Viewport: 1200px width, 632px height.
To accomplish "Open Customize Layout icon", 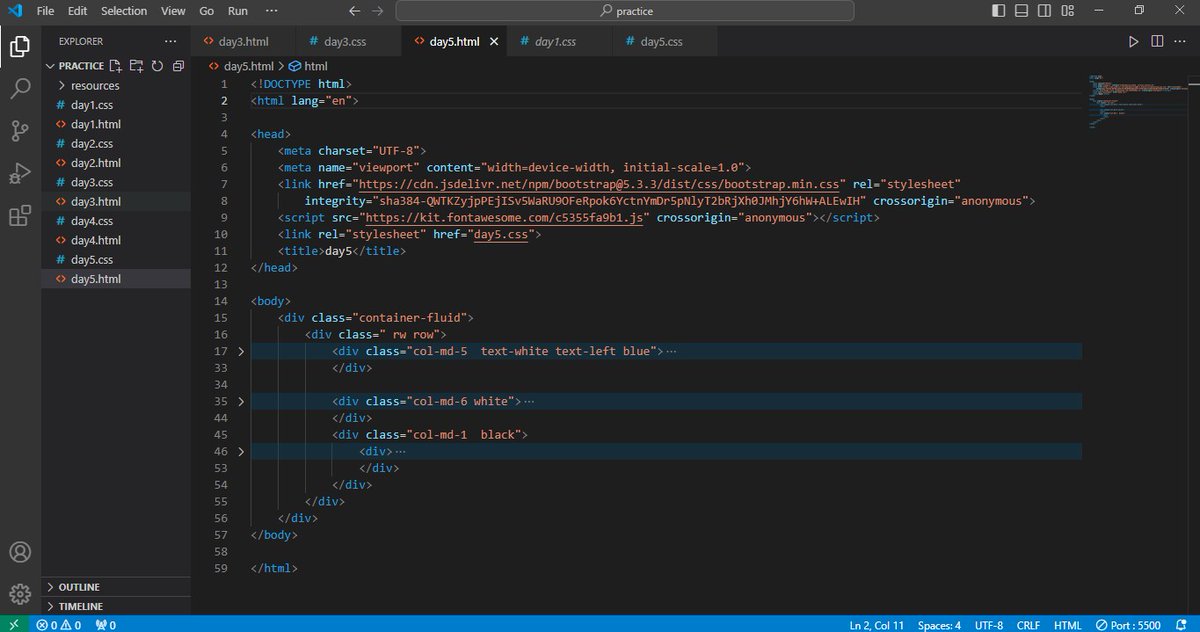I will [1066, 11].
